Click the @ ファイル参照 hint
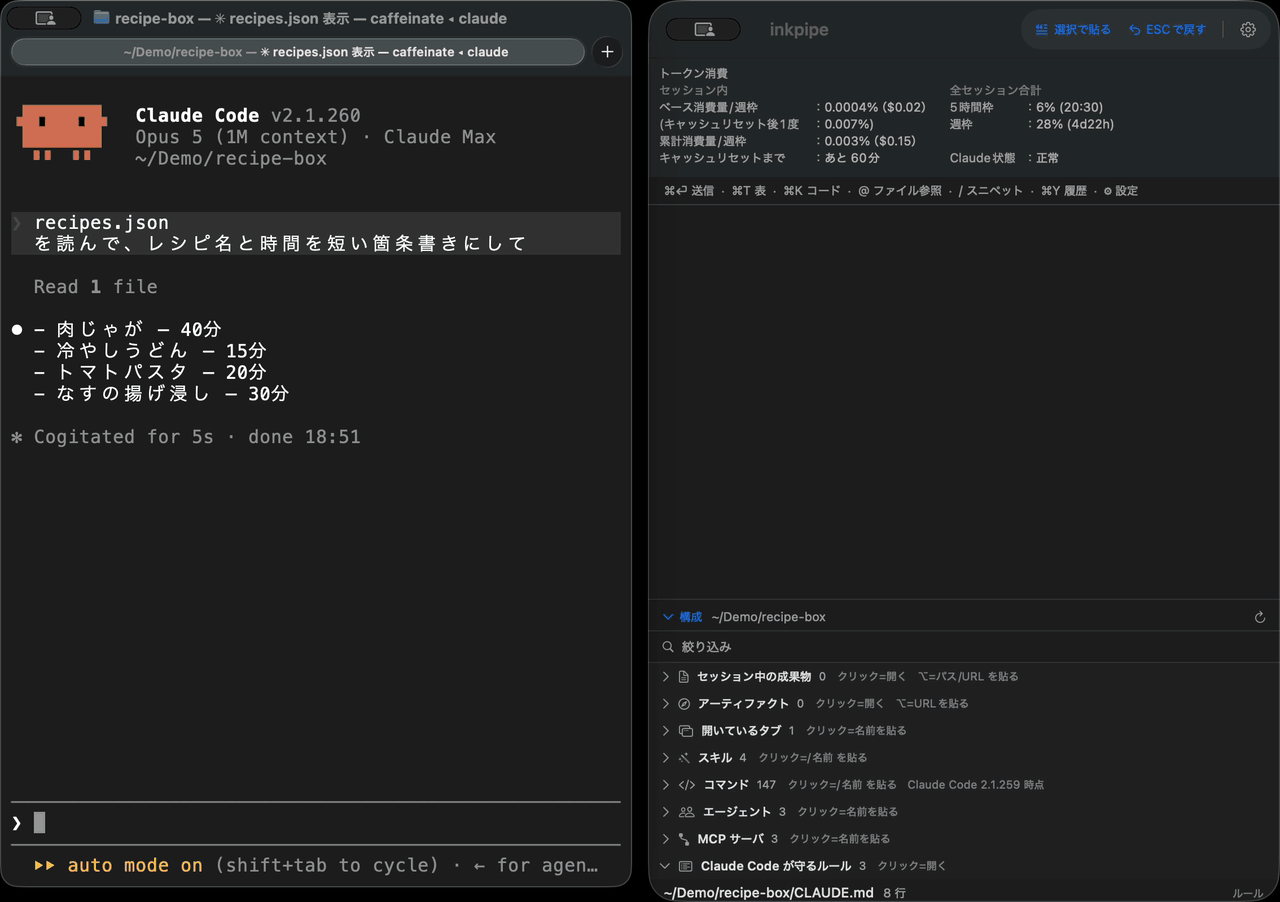This screenshot has height=902, width=1280. click(900, 191)
